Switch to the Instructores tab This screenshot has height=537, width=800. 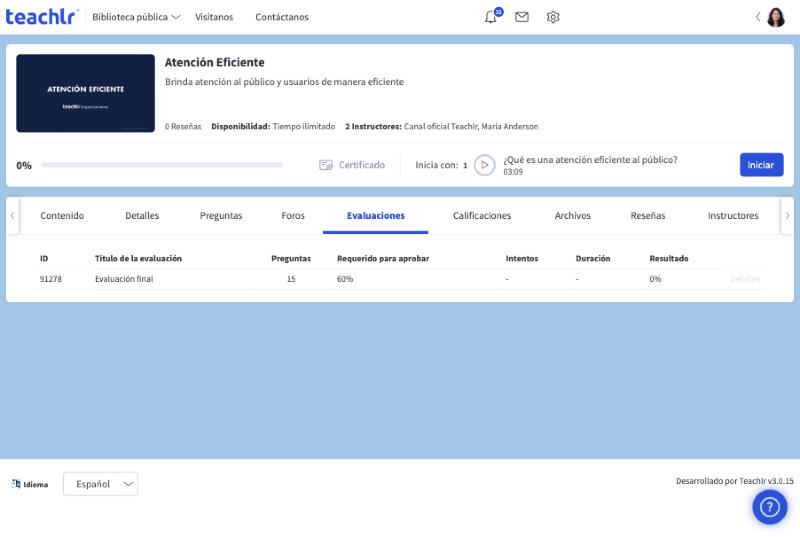coord(733,216)
